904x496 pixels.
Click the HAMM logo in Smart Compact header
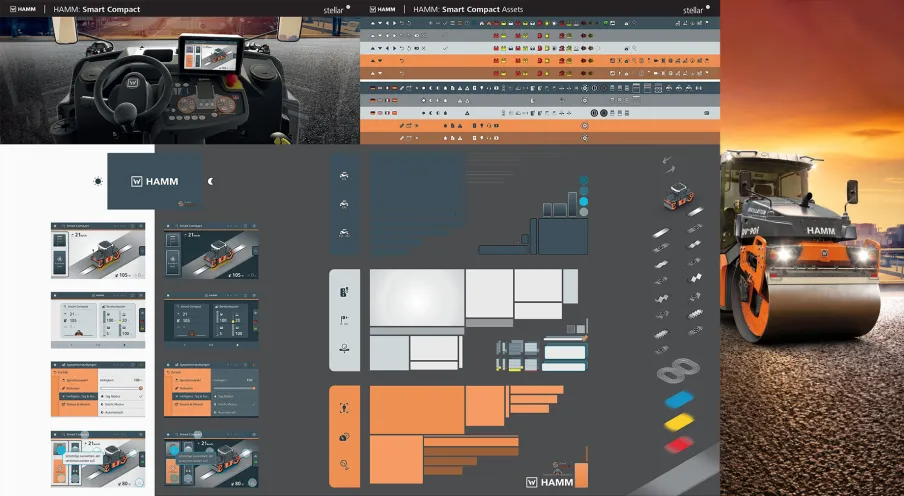(x=23, y=9)
